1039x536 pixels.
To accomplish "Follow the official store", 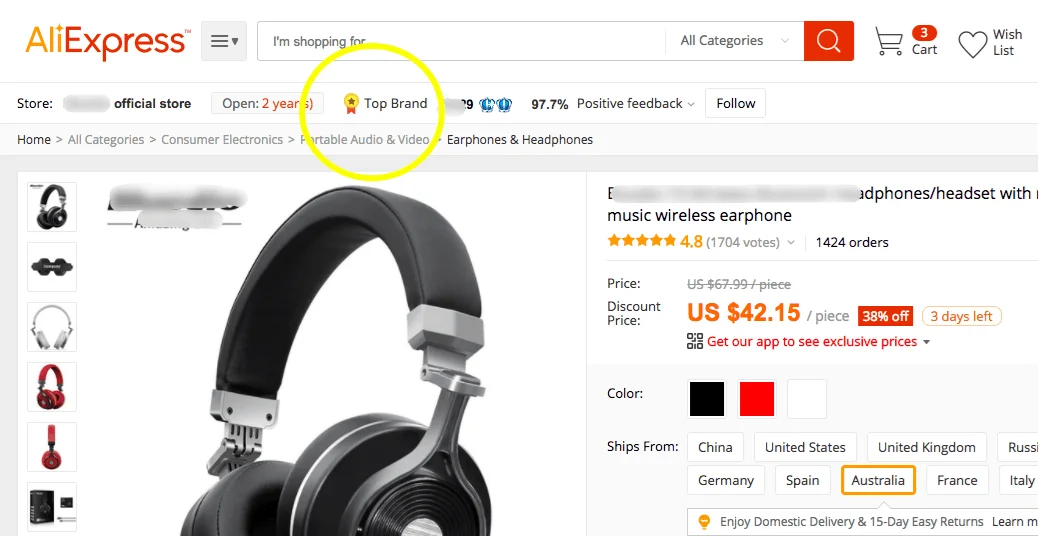I will click(736, 103).
